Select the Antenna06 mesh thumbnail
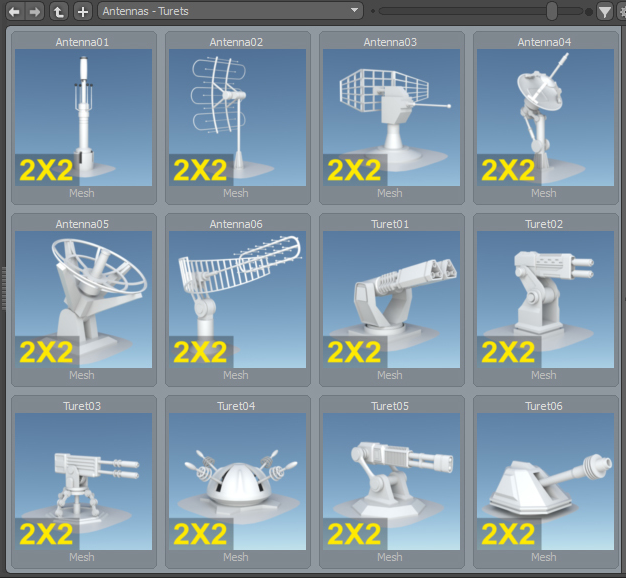Image resolution: width=626 pixels, height=579 pixels. (x=238, y=299)
